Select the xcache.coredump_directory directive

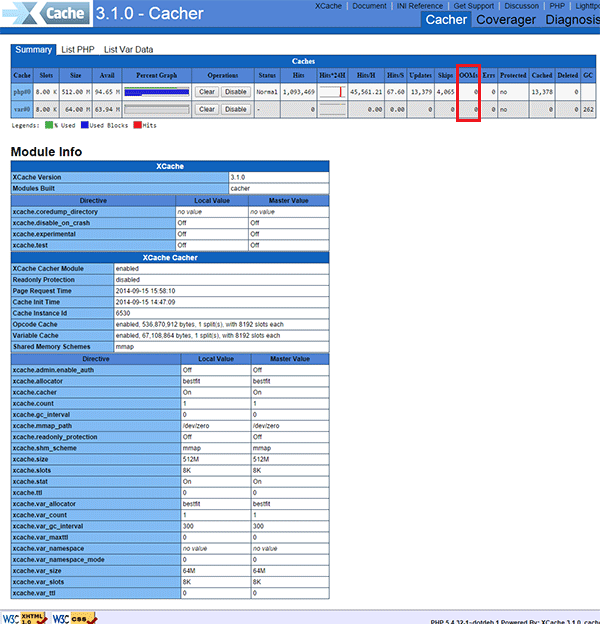point(55,212)
